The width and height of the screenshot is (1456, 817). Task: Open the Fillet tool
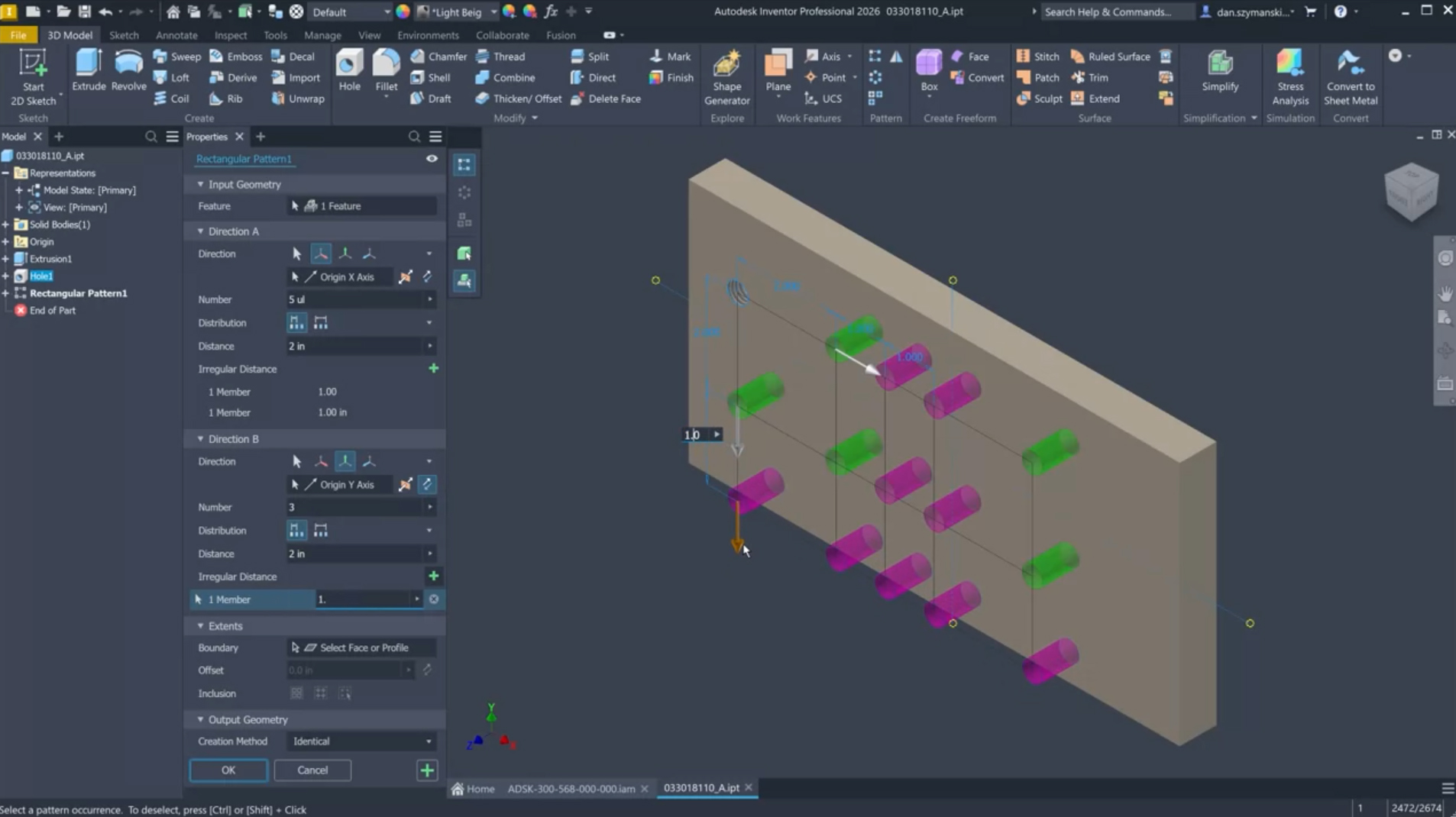[386, 70]
